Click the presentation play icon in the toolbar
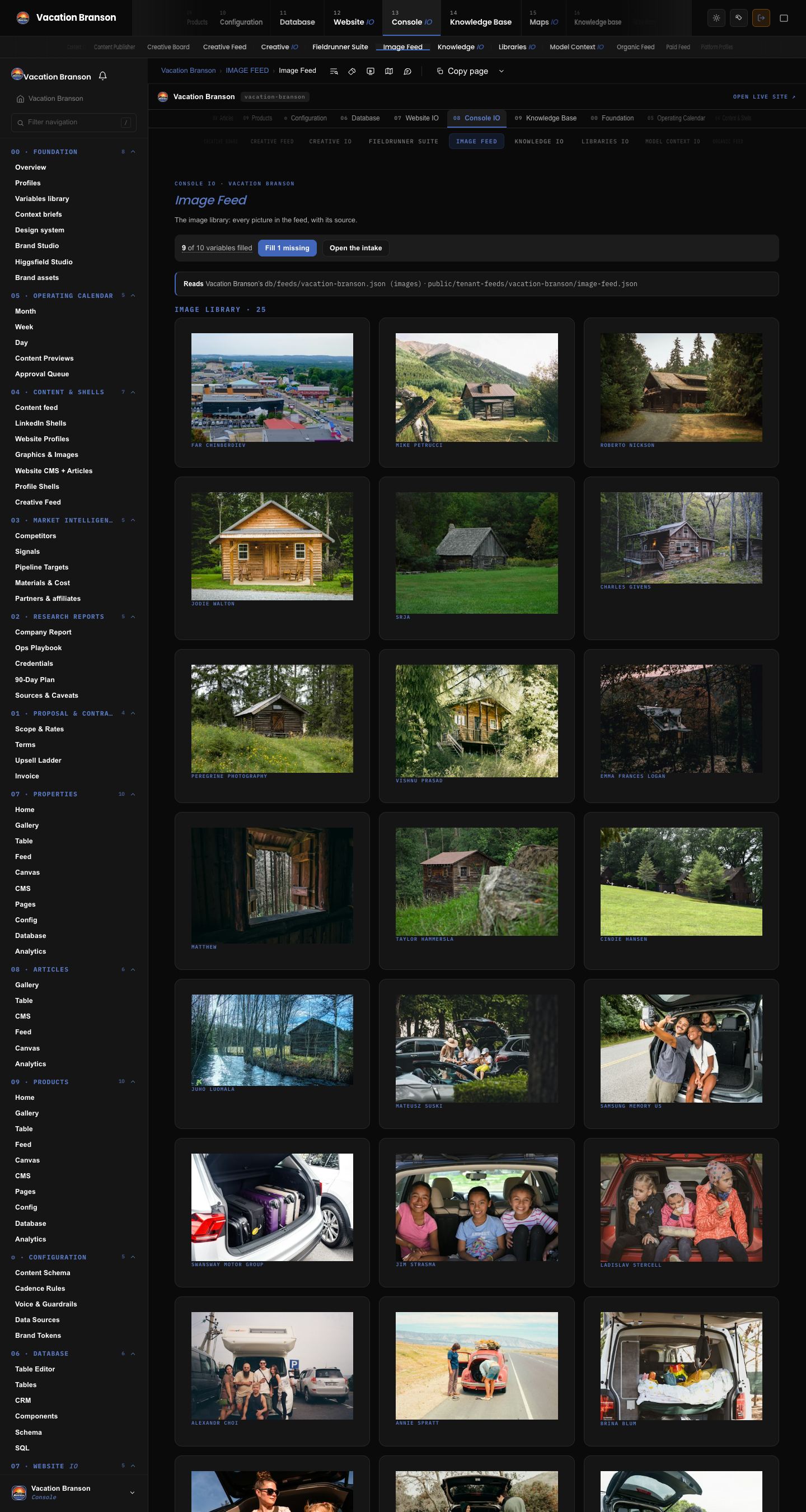The height and width of the screenshot is (1512, 806). point(370,71)
